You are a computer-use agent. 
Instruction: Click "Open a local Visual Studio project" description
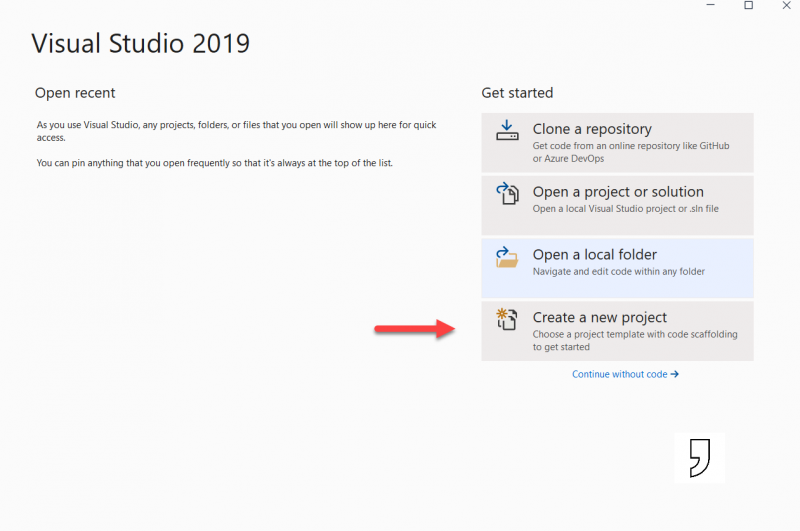626,209
